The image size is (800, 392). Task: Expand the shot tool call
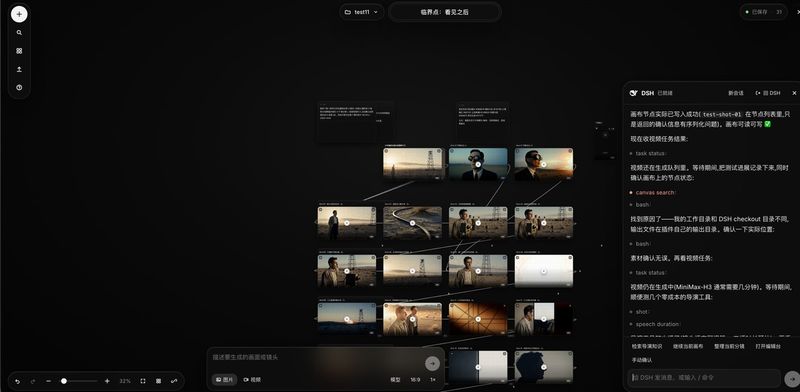[641, 311]
